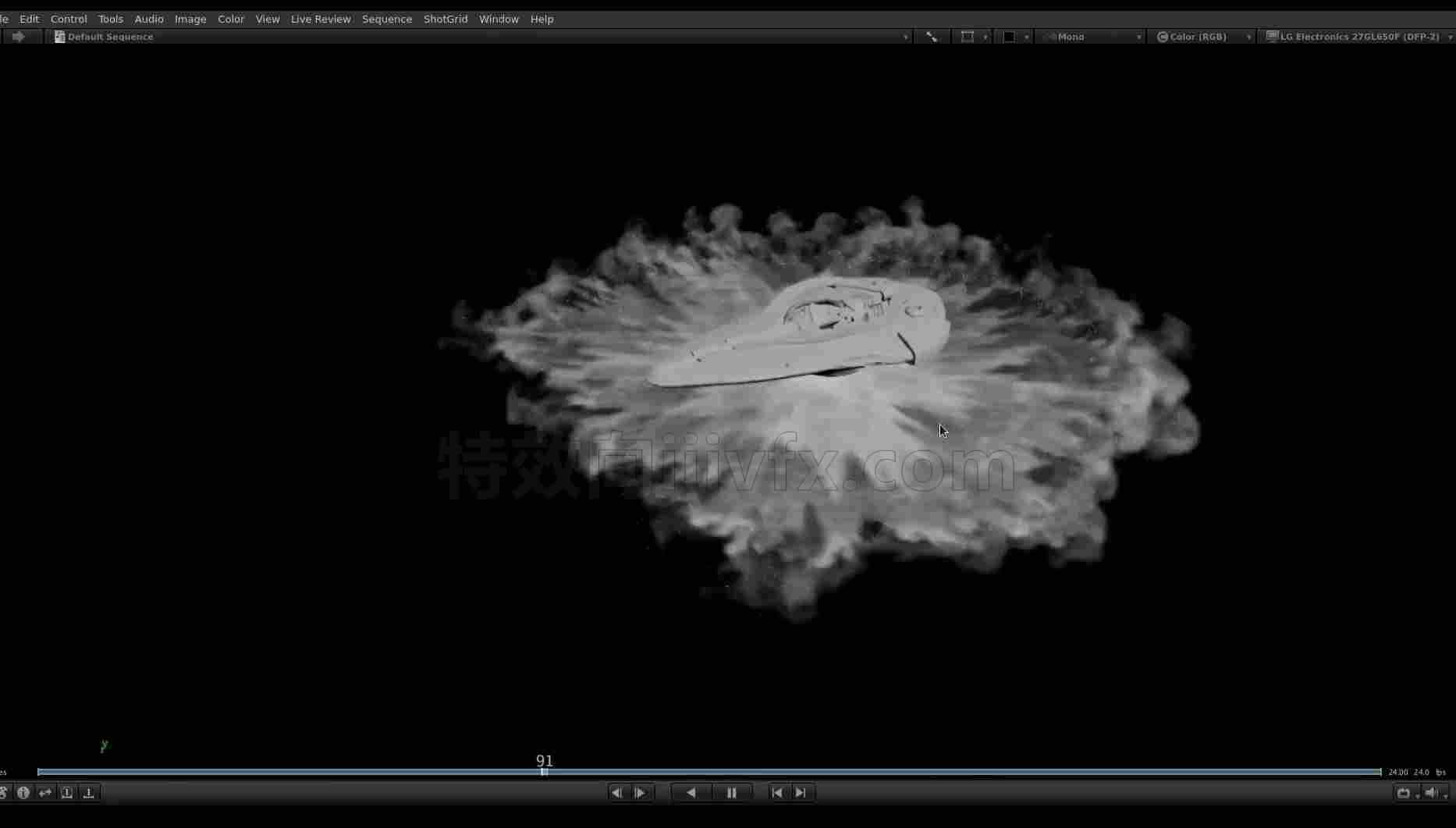Open the ShotGrid menu

point(446,19)
